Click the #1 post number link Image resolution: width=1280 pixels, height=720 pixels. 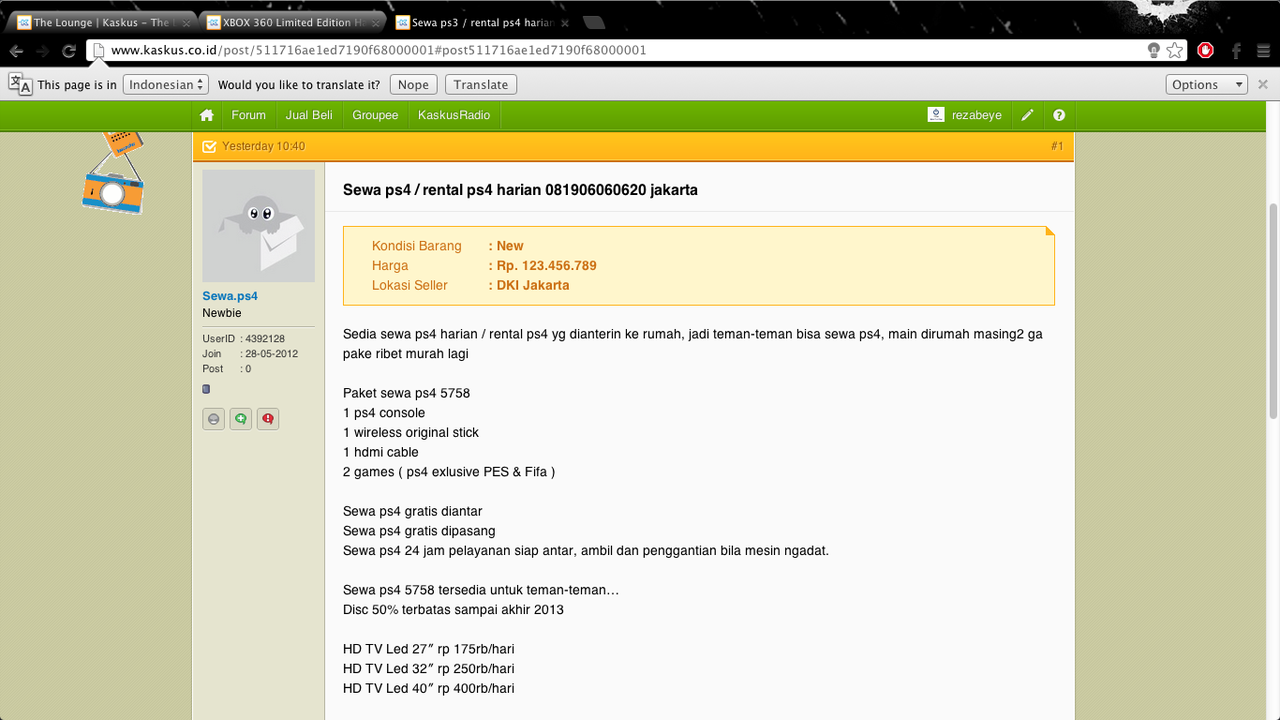1057,146
